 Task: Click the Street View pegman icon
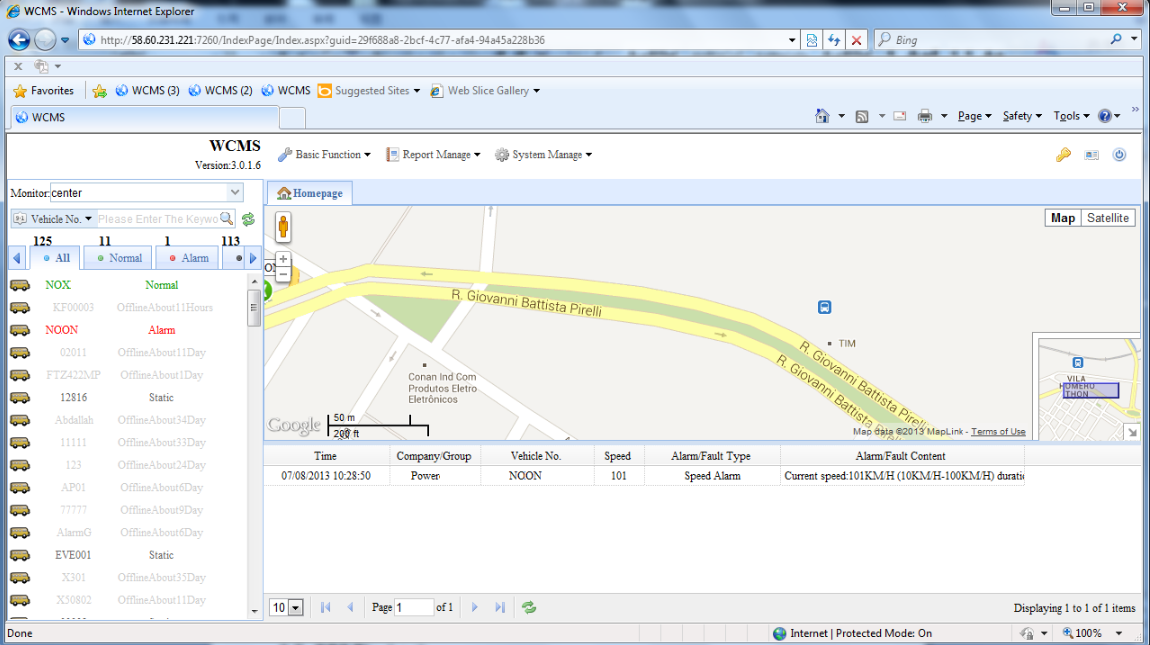(x=283, y=227)
